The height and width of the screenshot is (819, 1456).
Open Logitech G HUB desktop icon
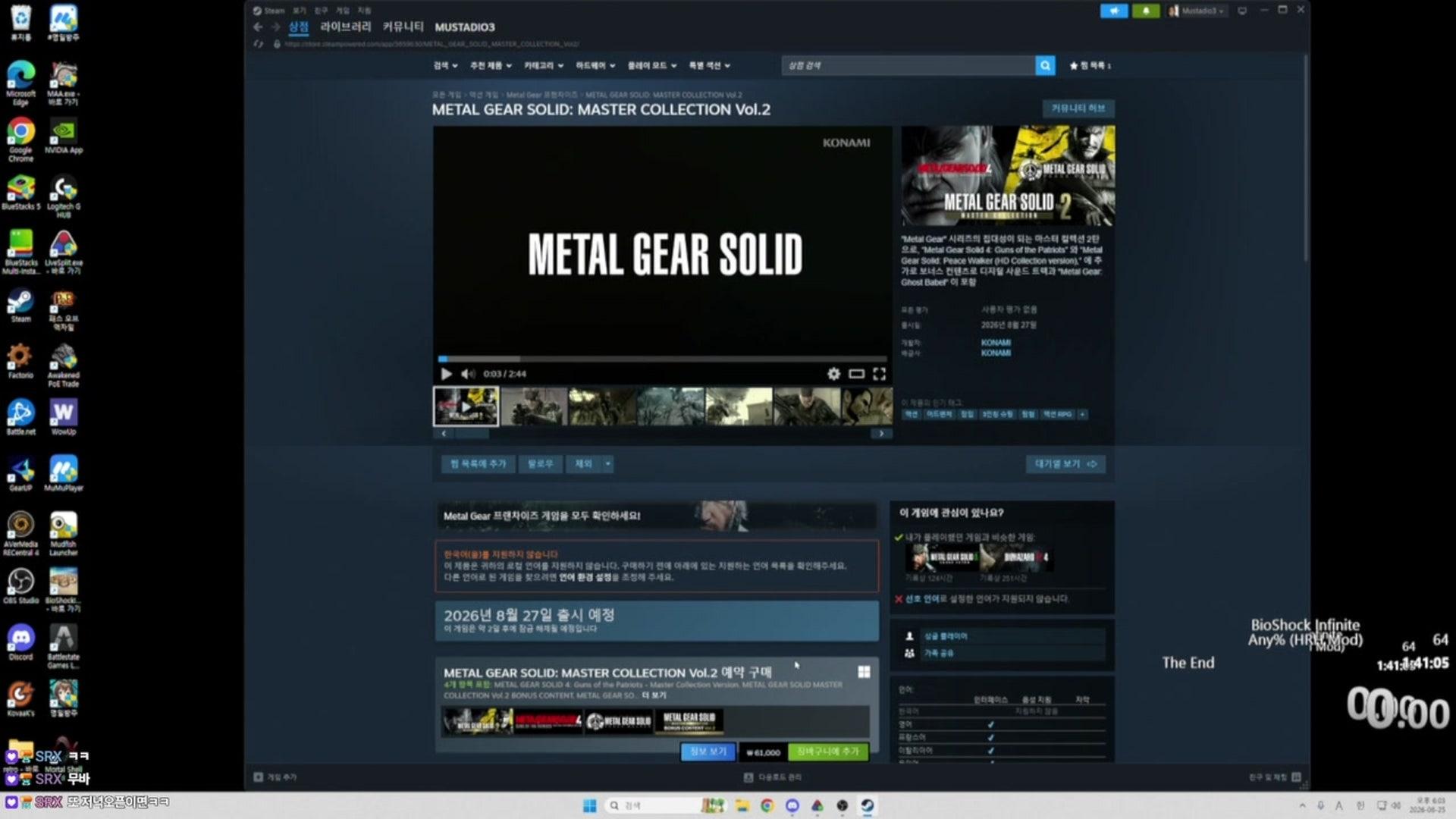64,196
